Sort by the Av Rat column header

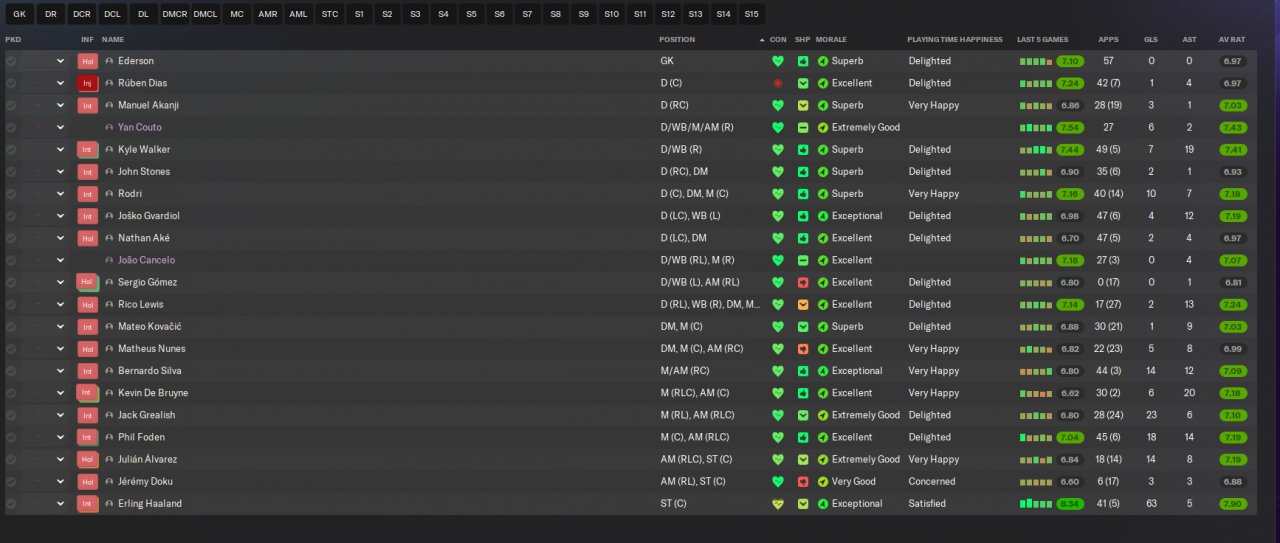1232,39
